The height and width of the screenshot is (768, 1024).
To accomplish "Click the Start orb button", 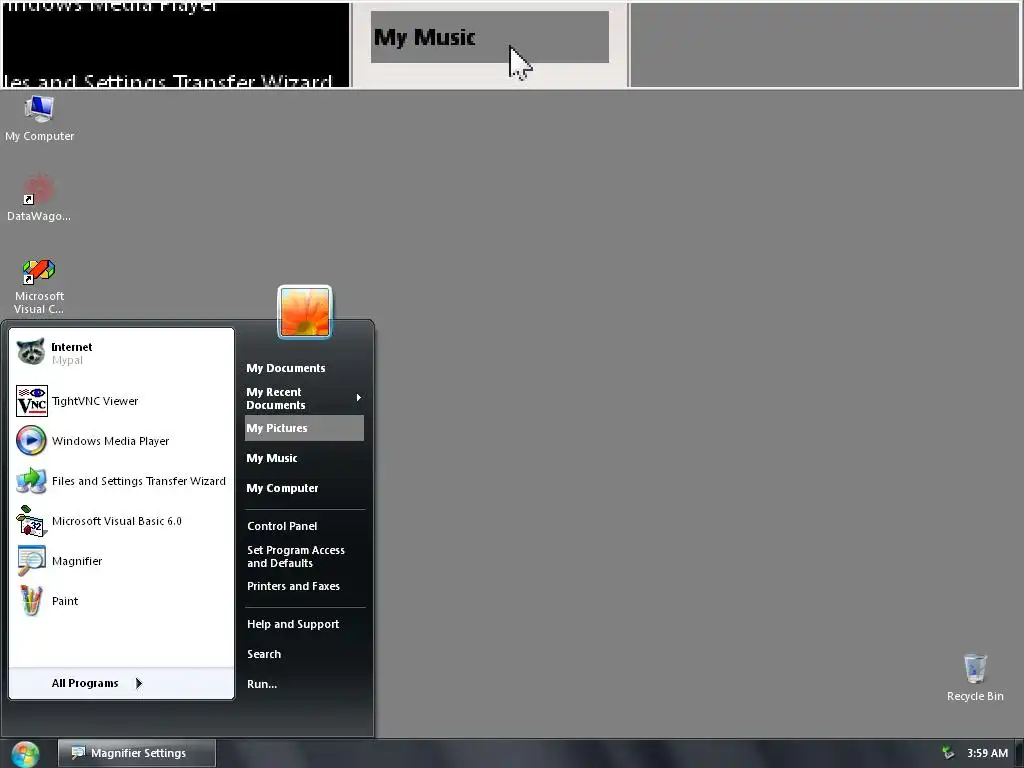I will [25, 754].
